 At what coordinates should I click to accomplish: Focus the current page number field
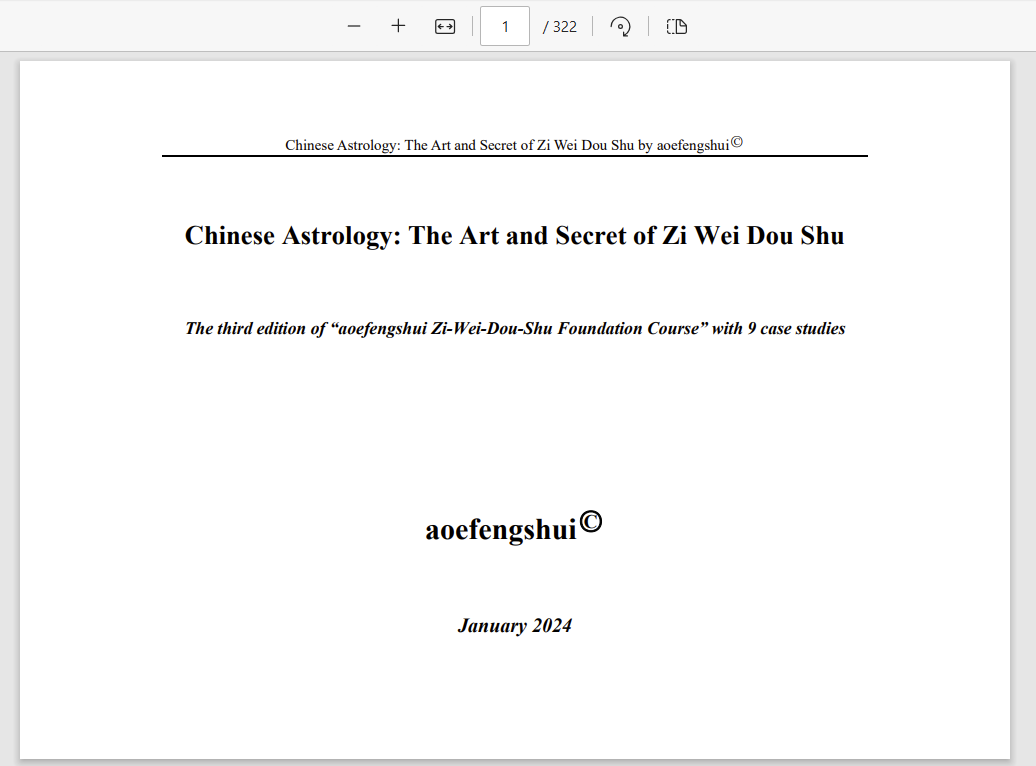[x=505, y=26]
